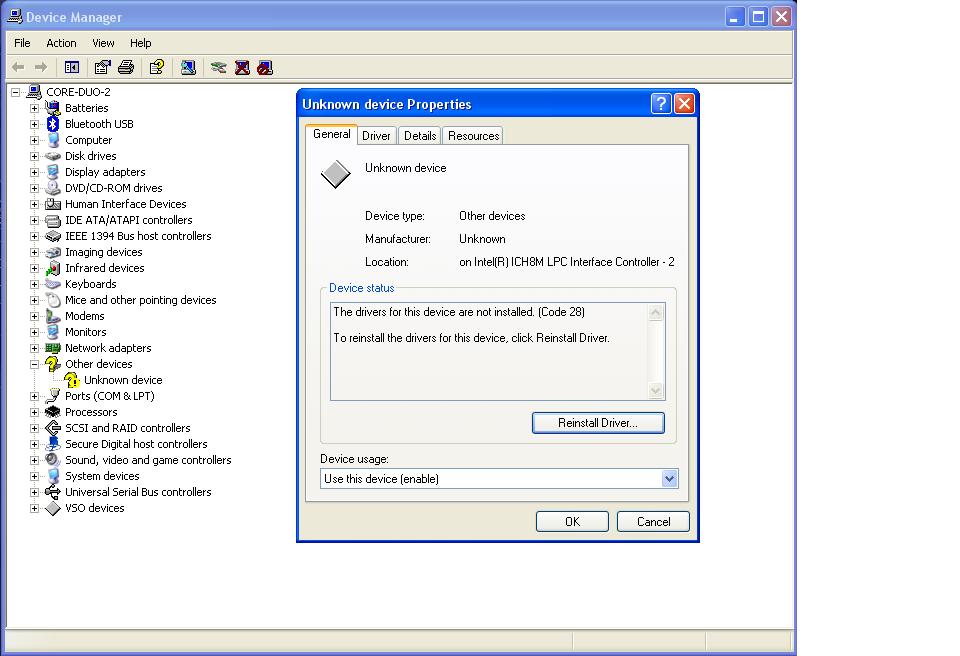960x656 pixels.
Task: Select the Processors category icon
Action: (53, 412)
